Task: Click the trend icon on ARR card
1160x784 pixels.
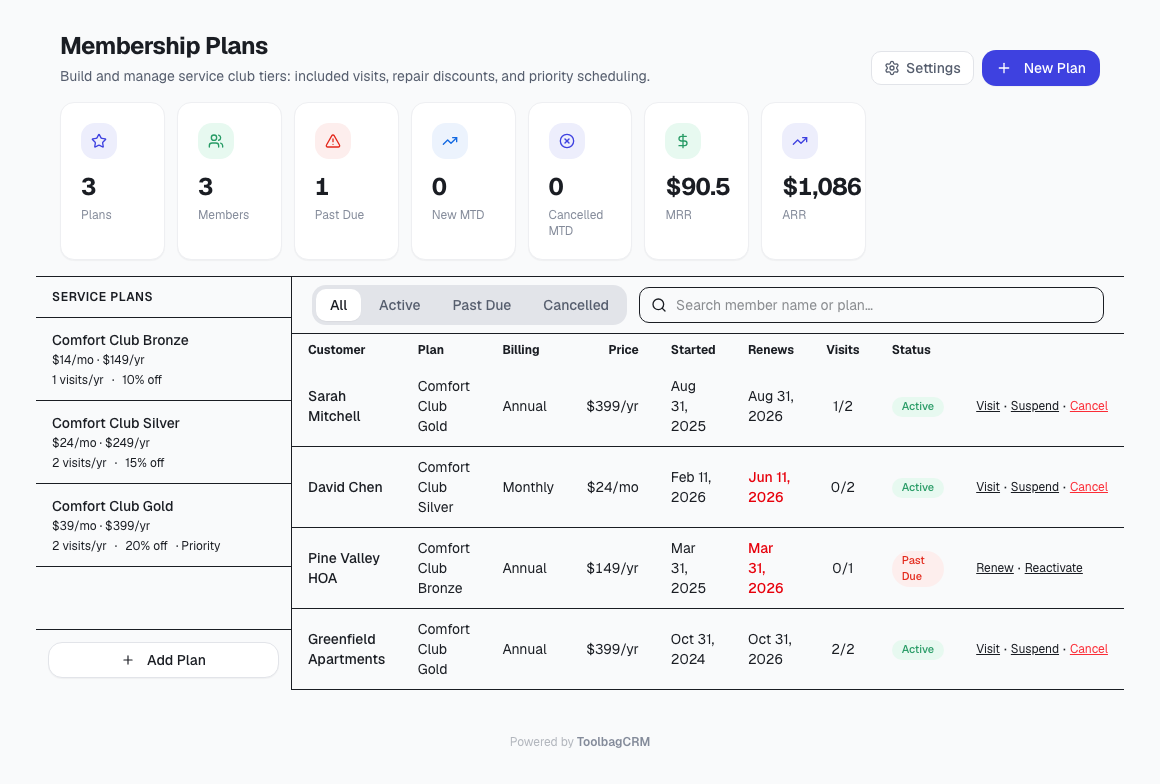Action: (x=800, y=141)
